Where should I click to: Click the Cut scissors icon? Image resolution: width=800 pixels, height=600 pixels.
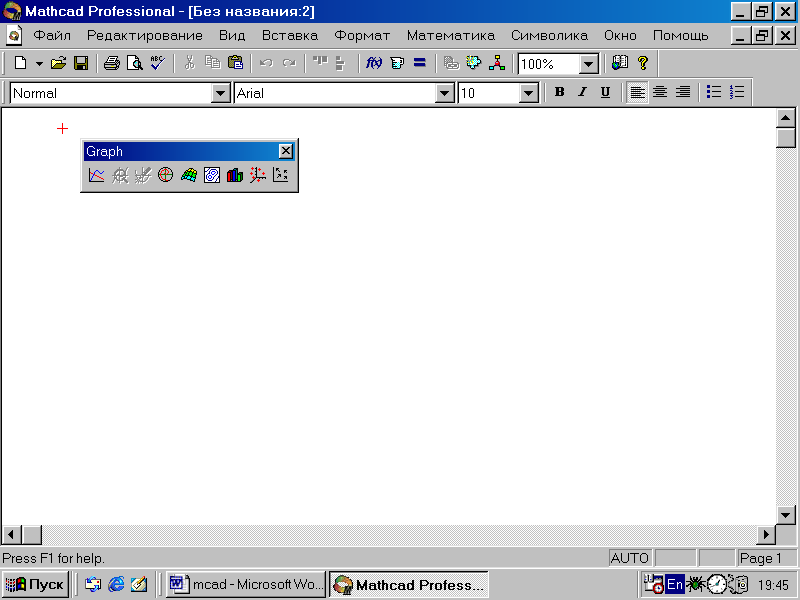pyautogui.click(x=189, y=63)
